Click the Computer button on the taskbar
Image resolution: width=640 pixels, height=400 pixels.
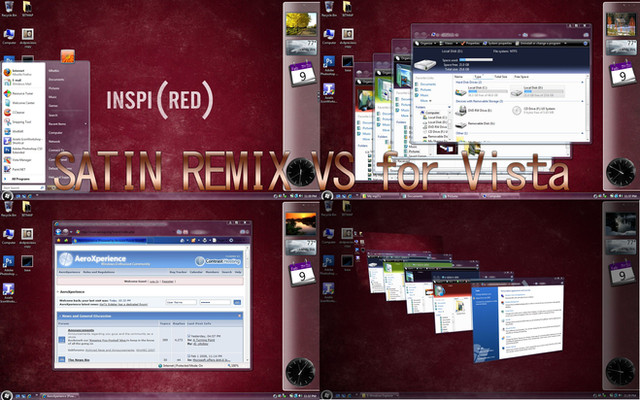coord(500,196)
